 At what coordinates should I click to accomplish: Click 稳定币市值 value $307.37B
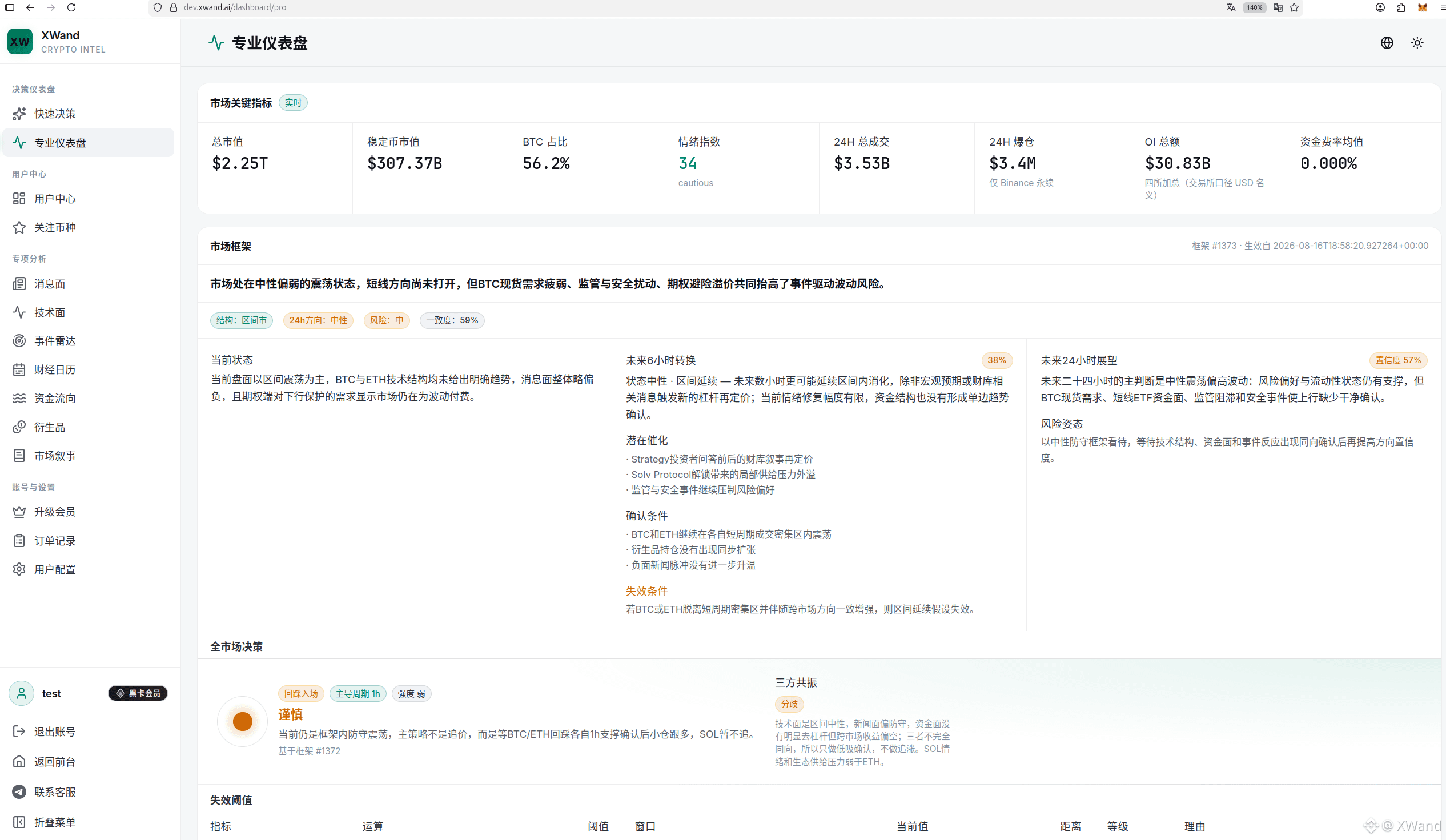point(404,163)
